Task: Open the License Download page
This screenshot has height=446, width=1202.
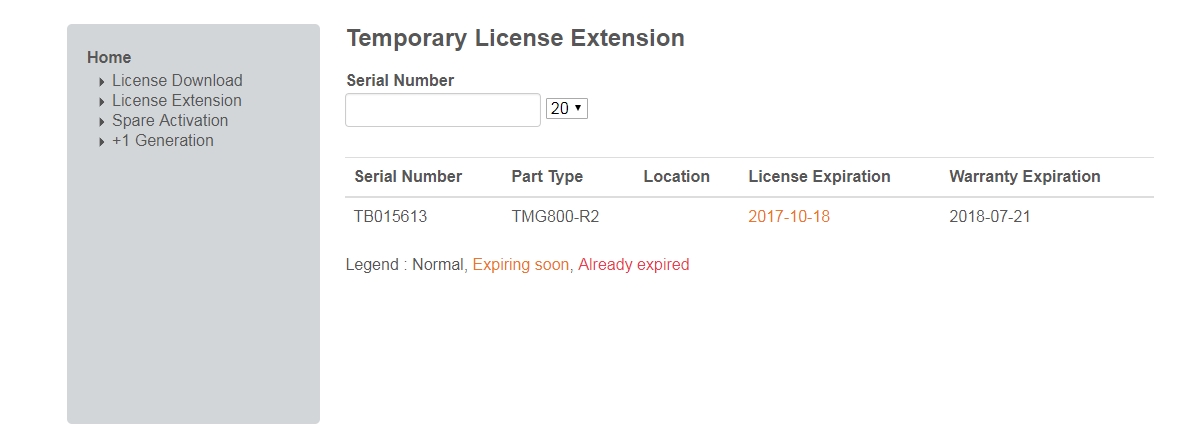Action: [x=177, y=81]
